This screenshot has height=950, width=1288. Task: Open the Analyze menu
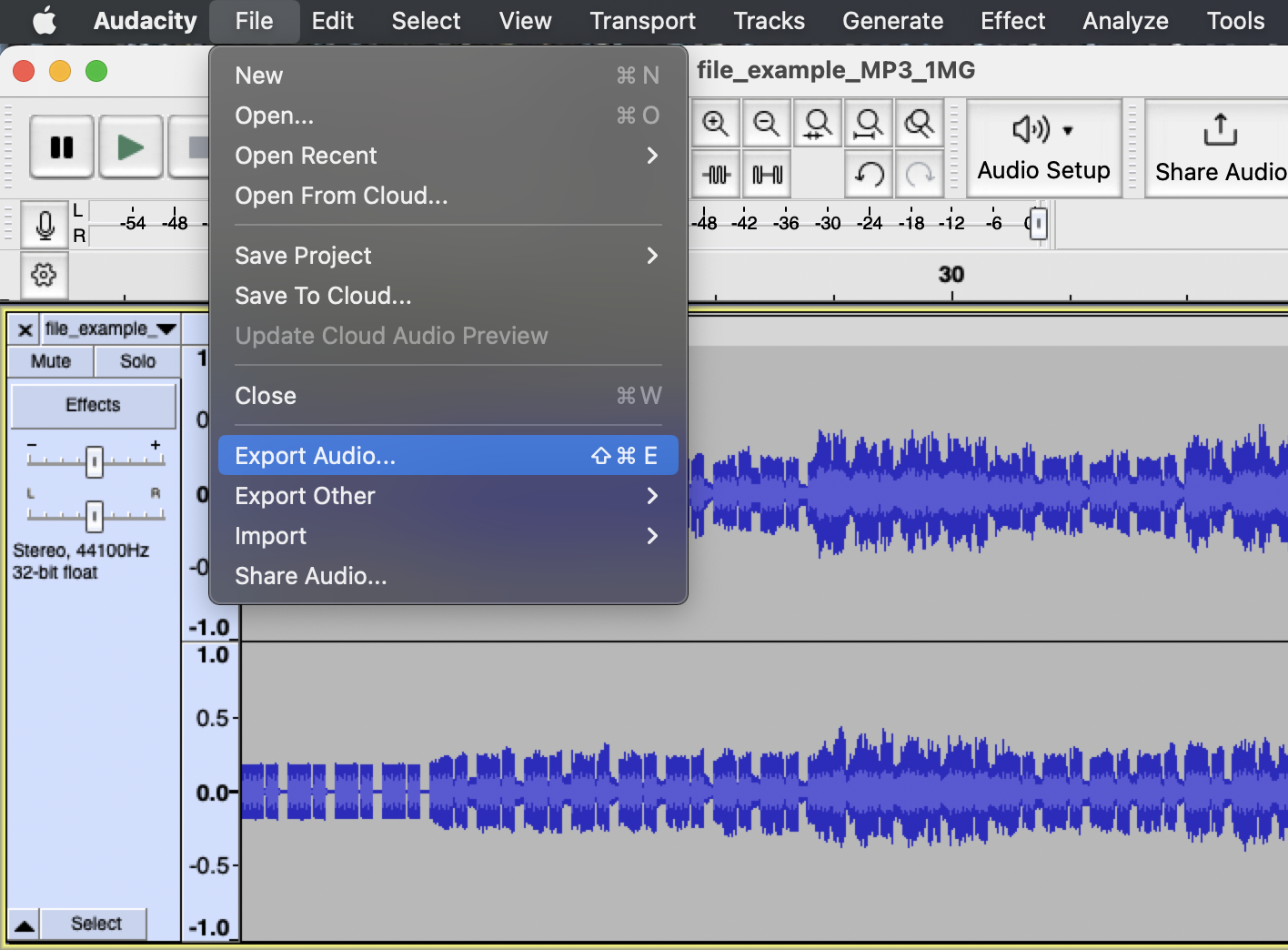(1125, 21)
